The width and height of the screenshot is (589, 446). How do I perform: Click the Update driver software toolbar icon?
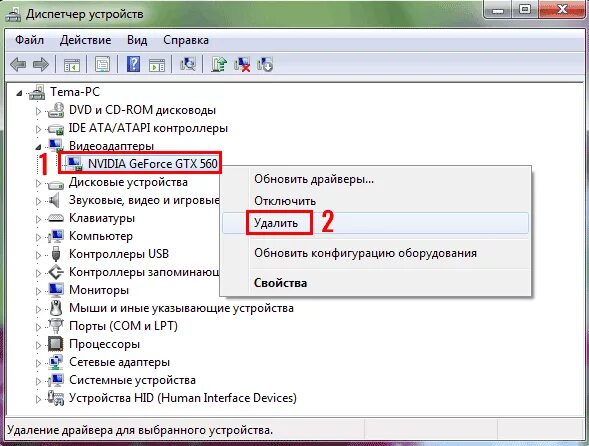(219, 64)
